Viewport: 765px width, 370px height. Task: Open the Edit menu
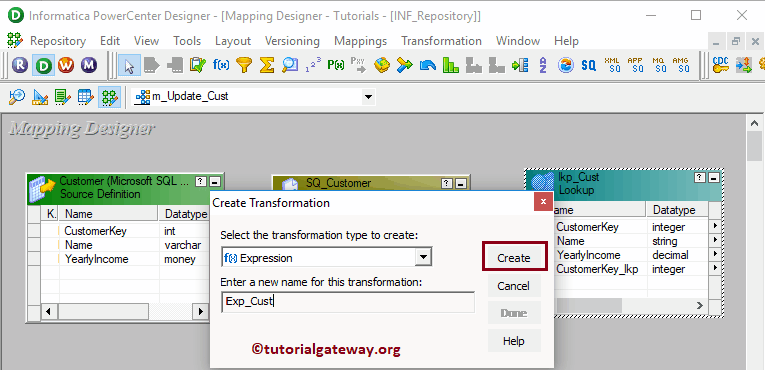click(x=110, y=41)
